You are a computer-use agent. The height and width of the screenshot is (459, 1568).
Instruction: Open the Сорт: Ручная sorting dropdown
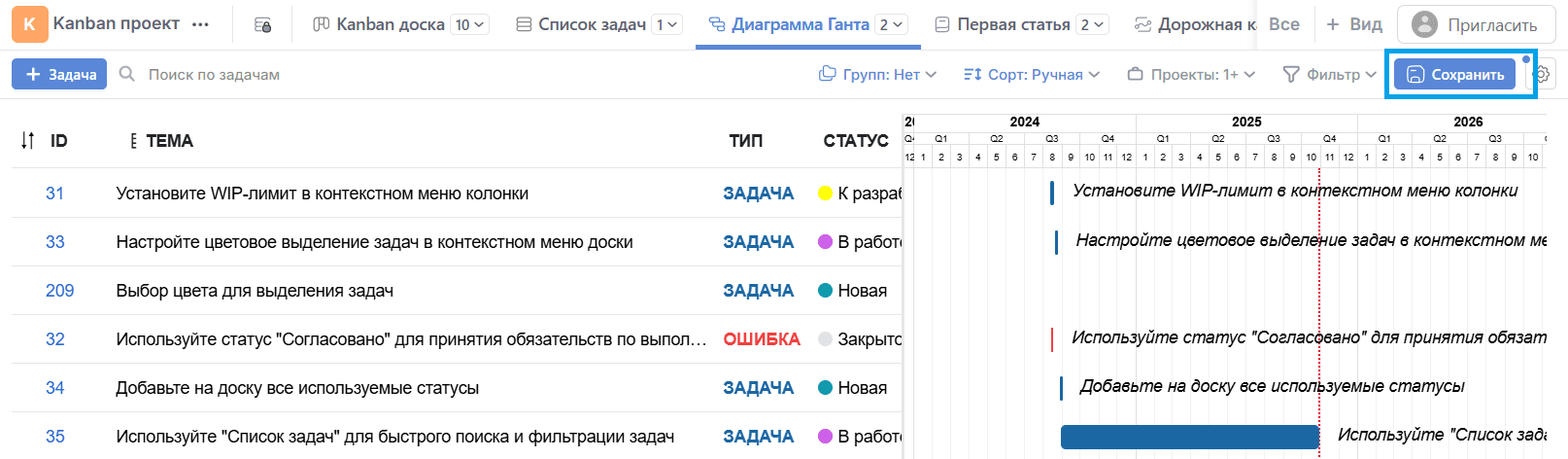point(1031,74)
